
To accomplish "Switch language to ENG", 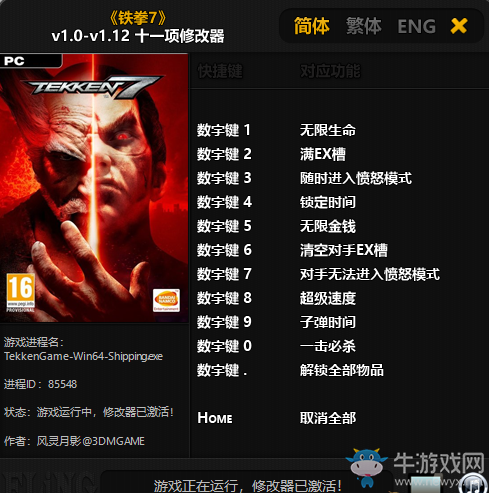I will coord(417,26).
